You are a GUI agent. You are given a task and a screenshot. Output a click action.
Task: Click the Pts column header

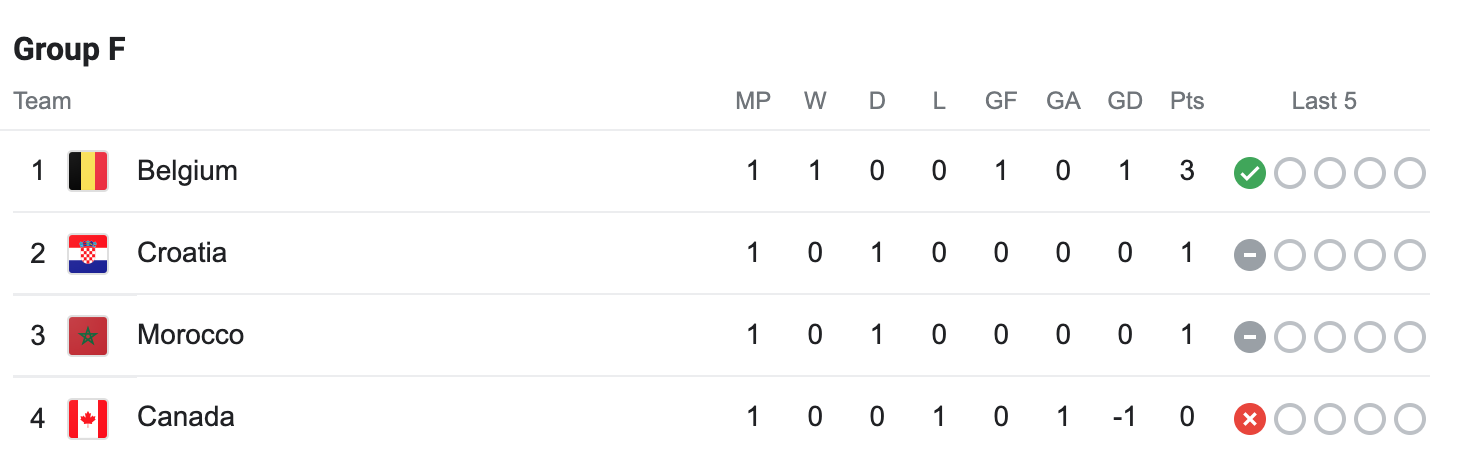(1187, 101)
